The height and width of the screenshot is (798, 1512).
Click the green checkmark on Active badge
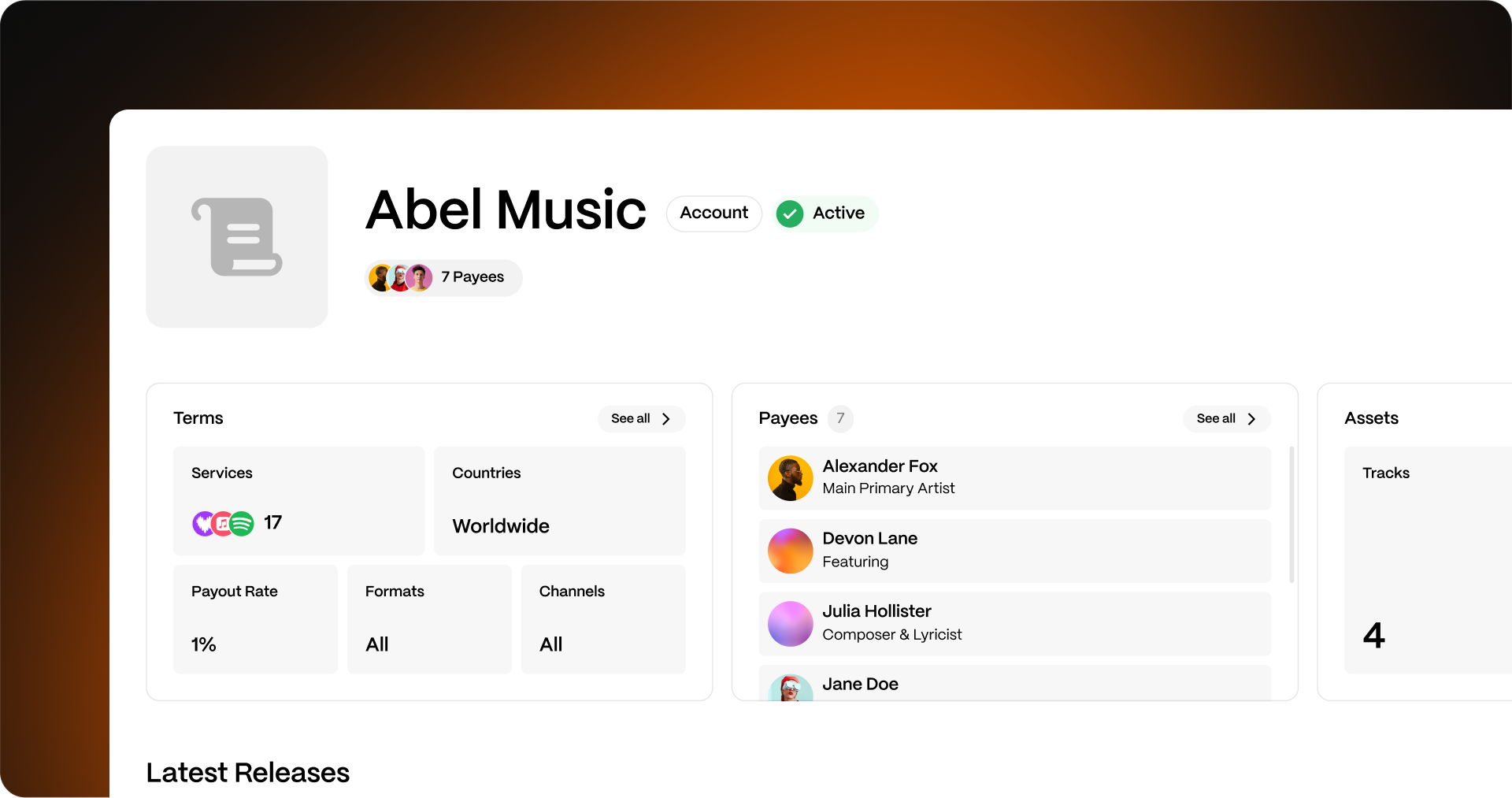tap(789, 213)
